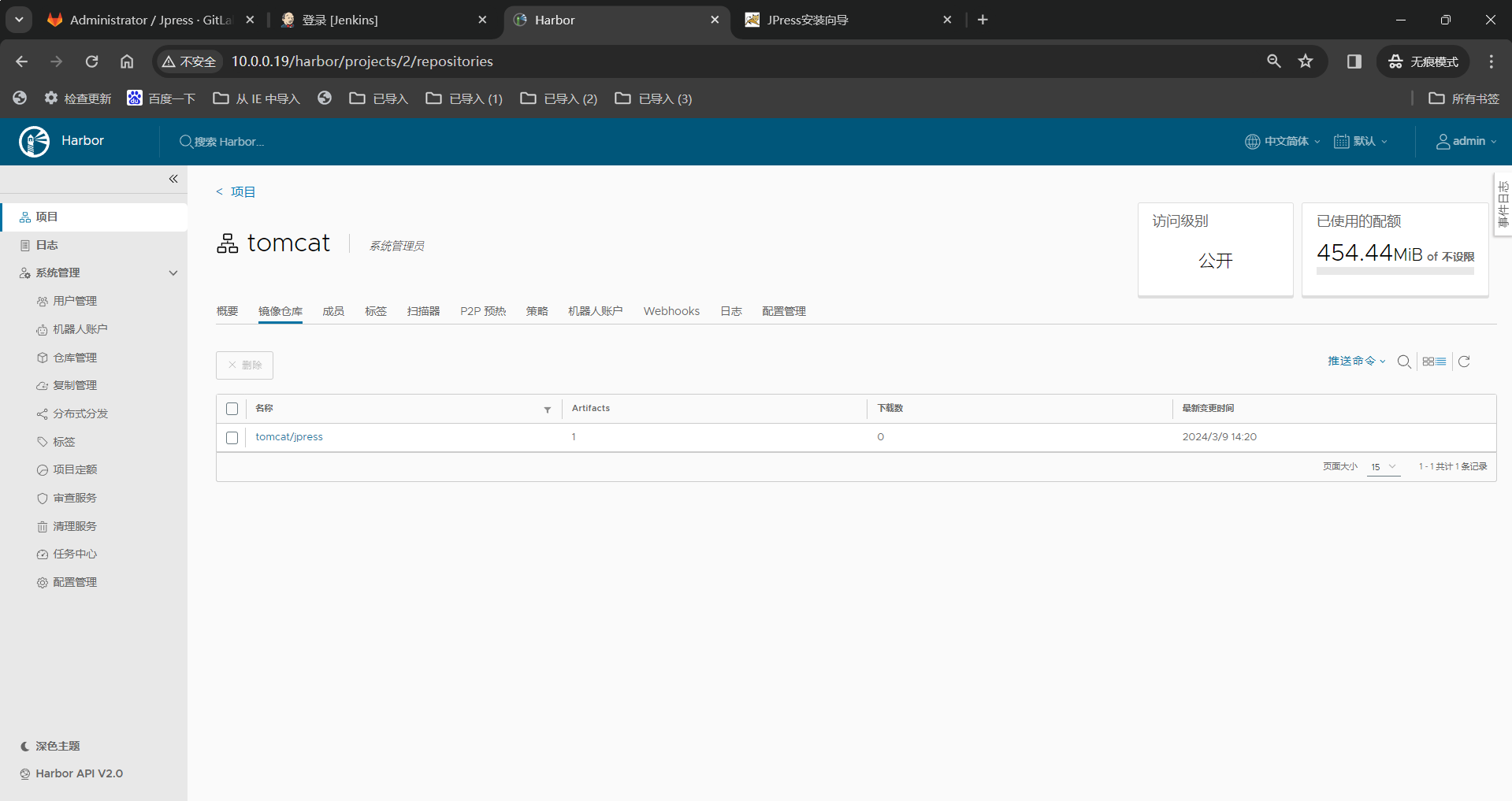Switch to P2P 预热 tab
This screenshot has width=1512, height=801.
483,311
